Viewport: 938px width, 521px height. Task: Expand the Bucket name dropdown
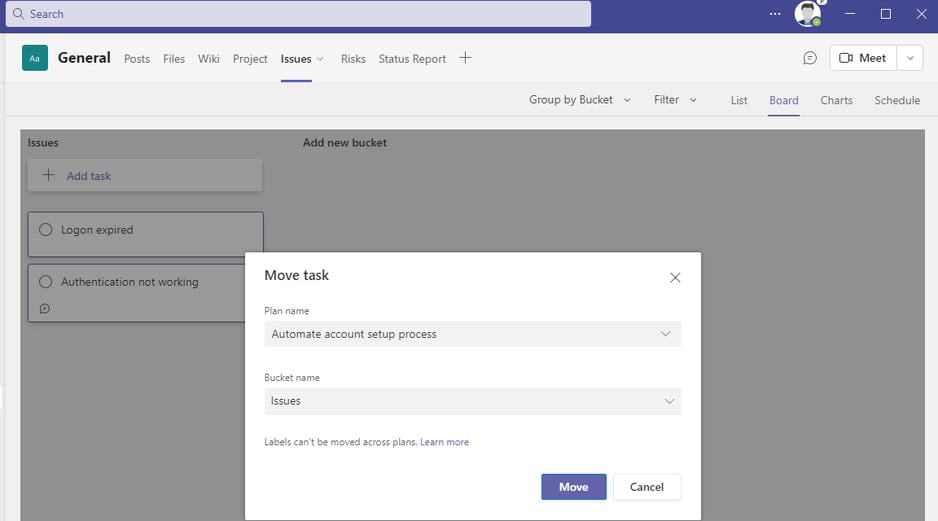[x=473, y=401]
